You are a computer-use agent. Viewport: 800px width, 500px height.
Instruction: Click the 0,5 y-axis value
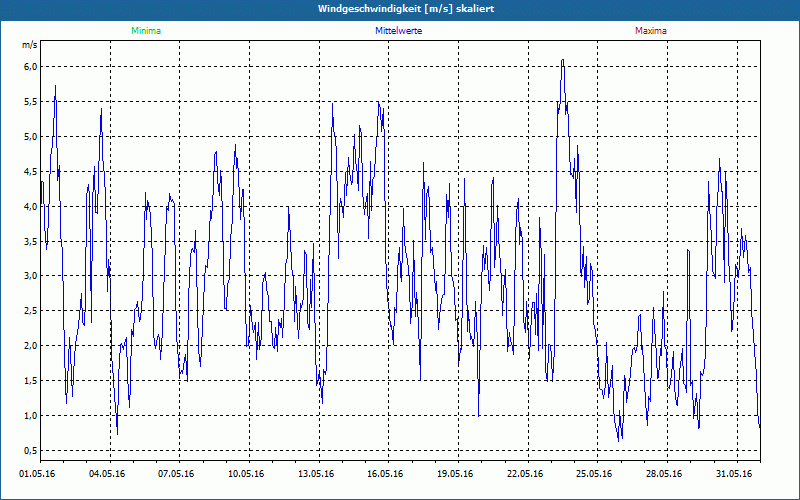[x=31, y=451]
